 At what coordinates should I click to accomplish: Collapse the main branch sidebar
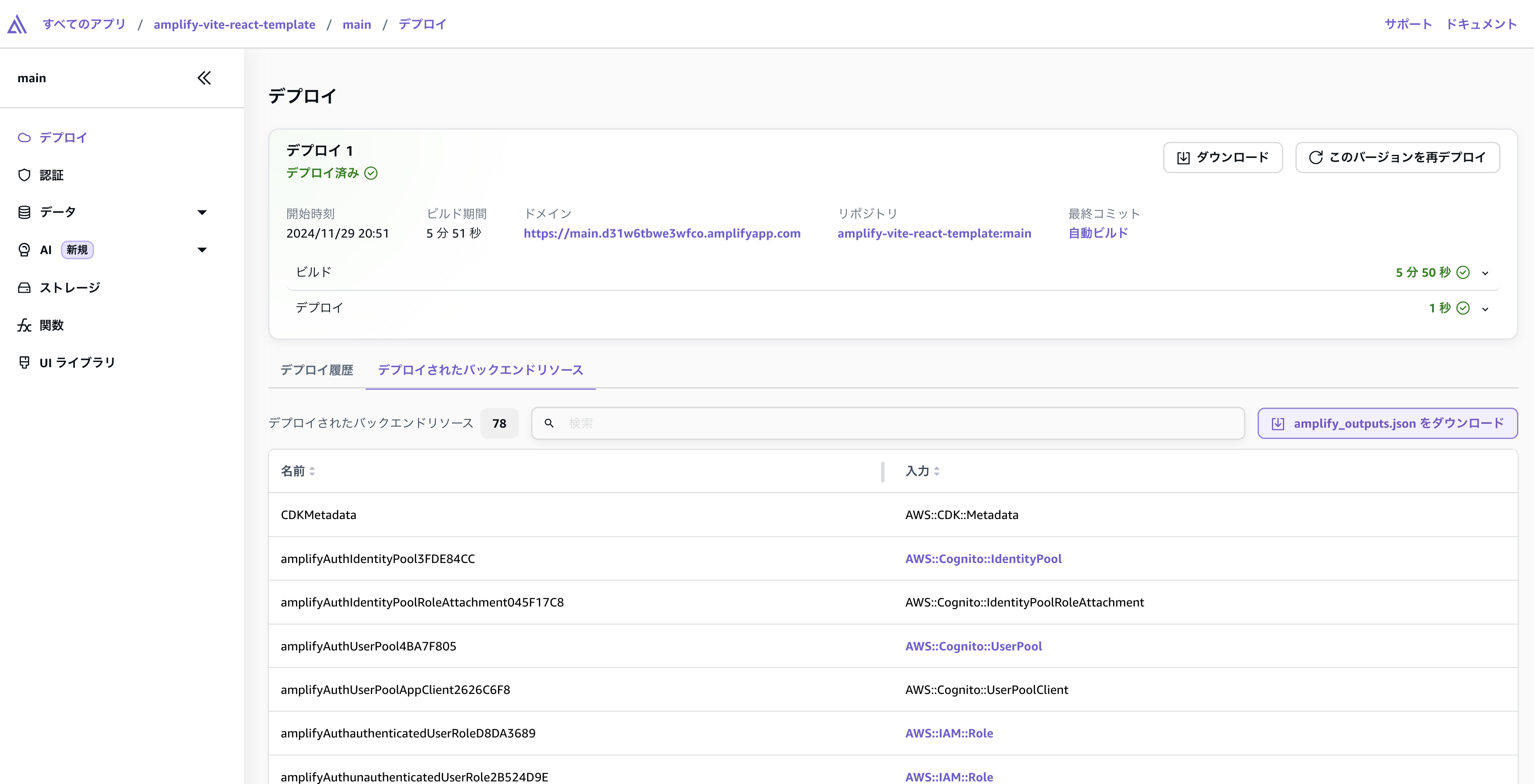click(204, 77)
